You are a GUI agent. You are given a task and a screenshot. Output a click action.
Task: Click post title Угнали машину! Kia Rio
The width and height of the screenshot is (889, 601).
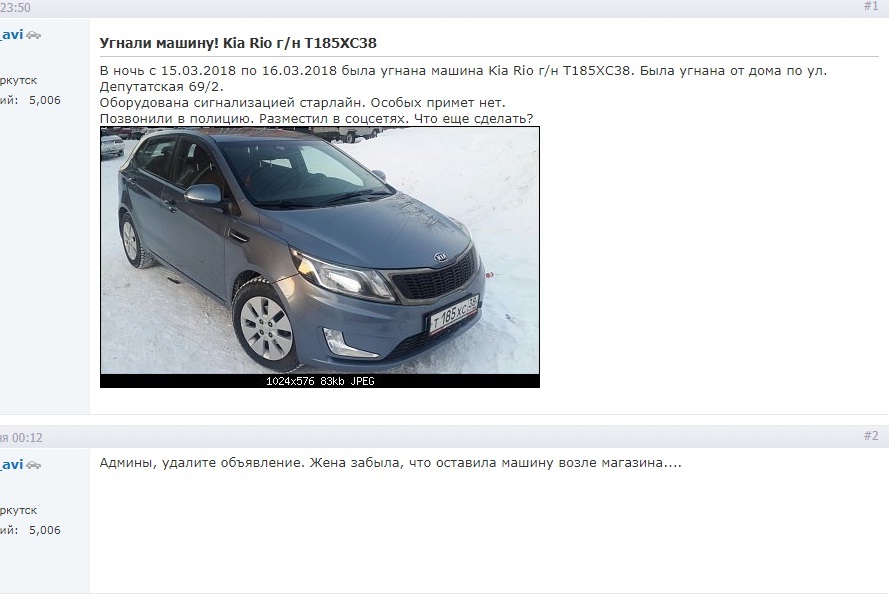tap(238, 43)
